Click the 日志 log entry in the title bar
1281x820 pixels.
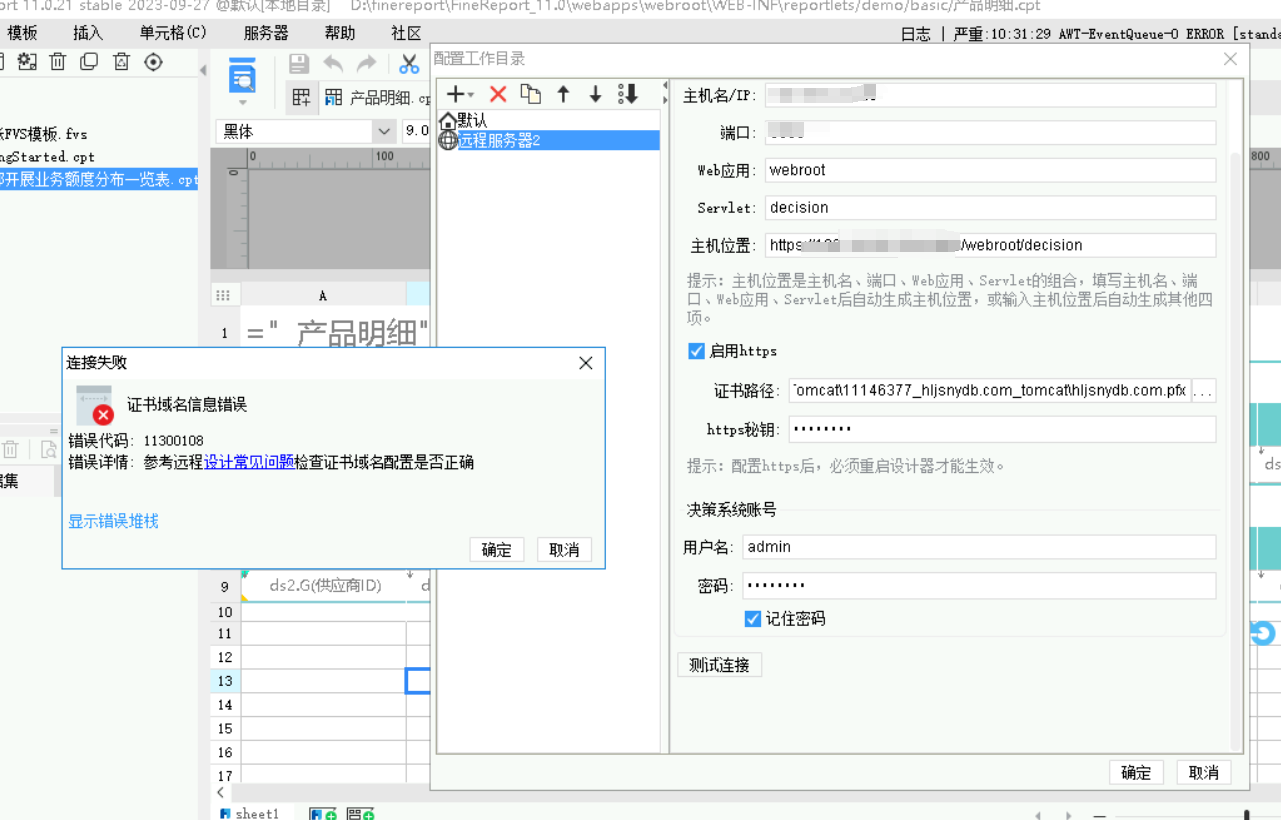coord(915,34)
